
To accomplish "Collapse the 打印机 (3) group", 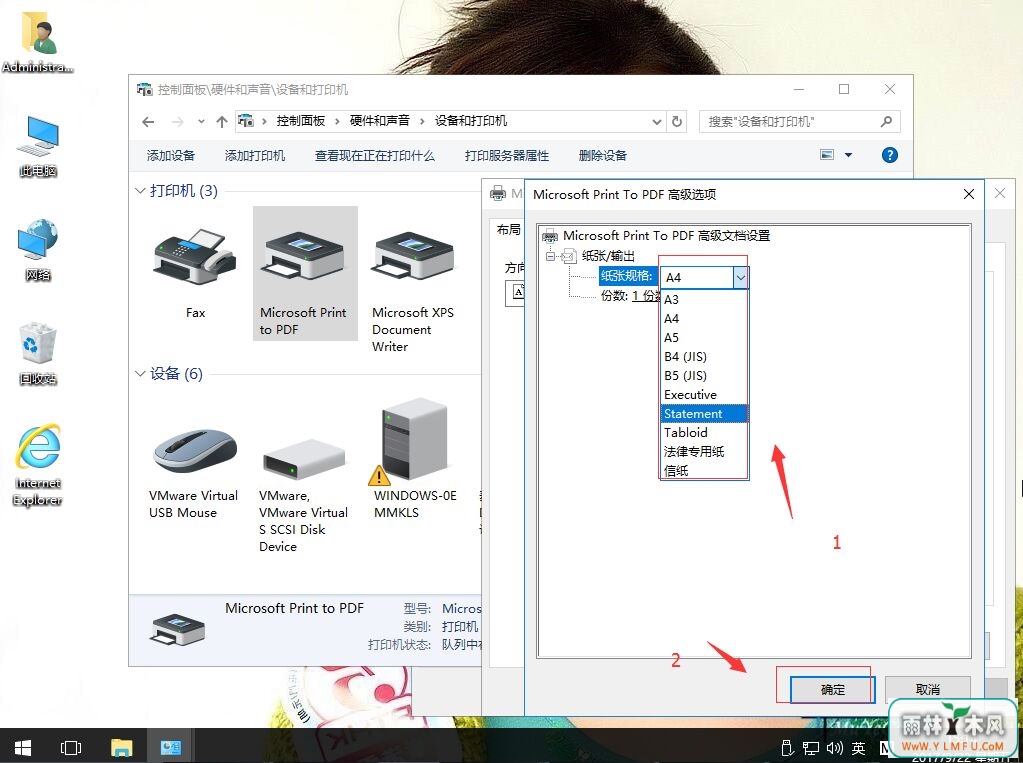I will pos(140,191).
